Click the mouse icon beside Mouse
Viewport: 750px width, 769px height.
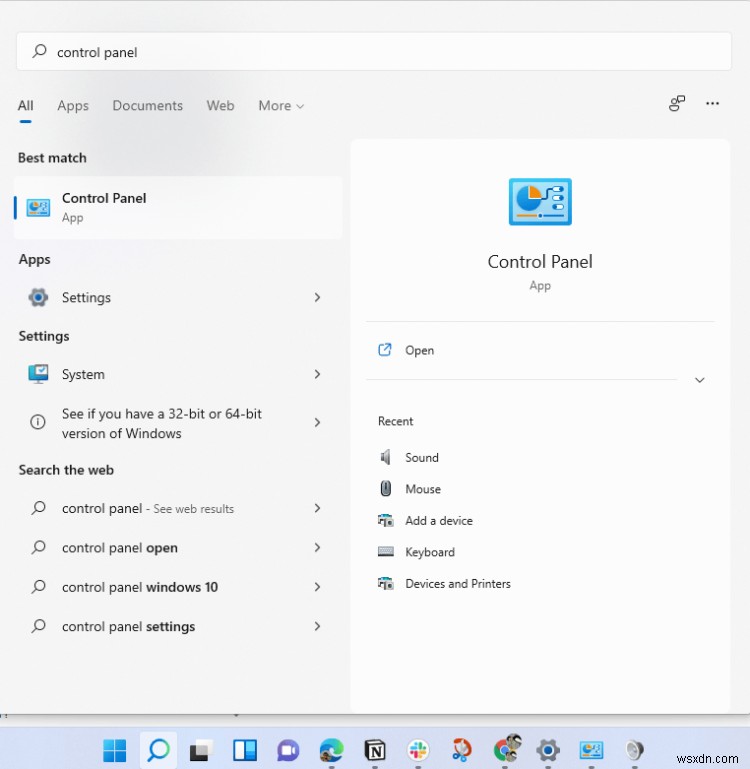coord(386,488)
